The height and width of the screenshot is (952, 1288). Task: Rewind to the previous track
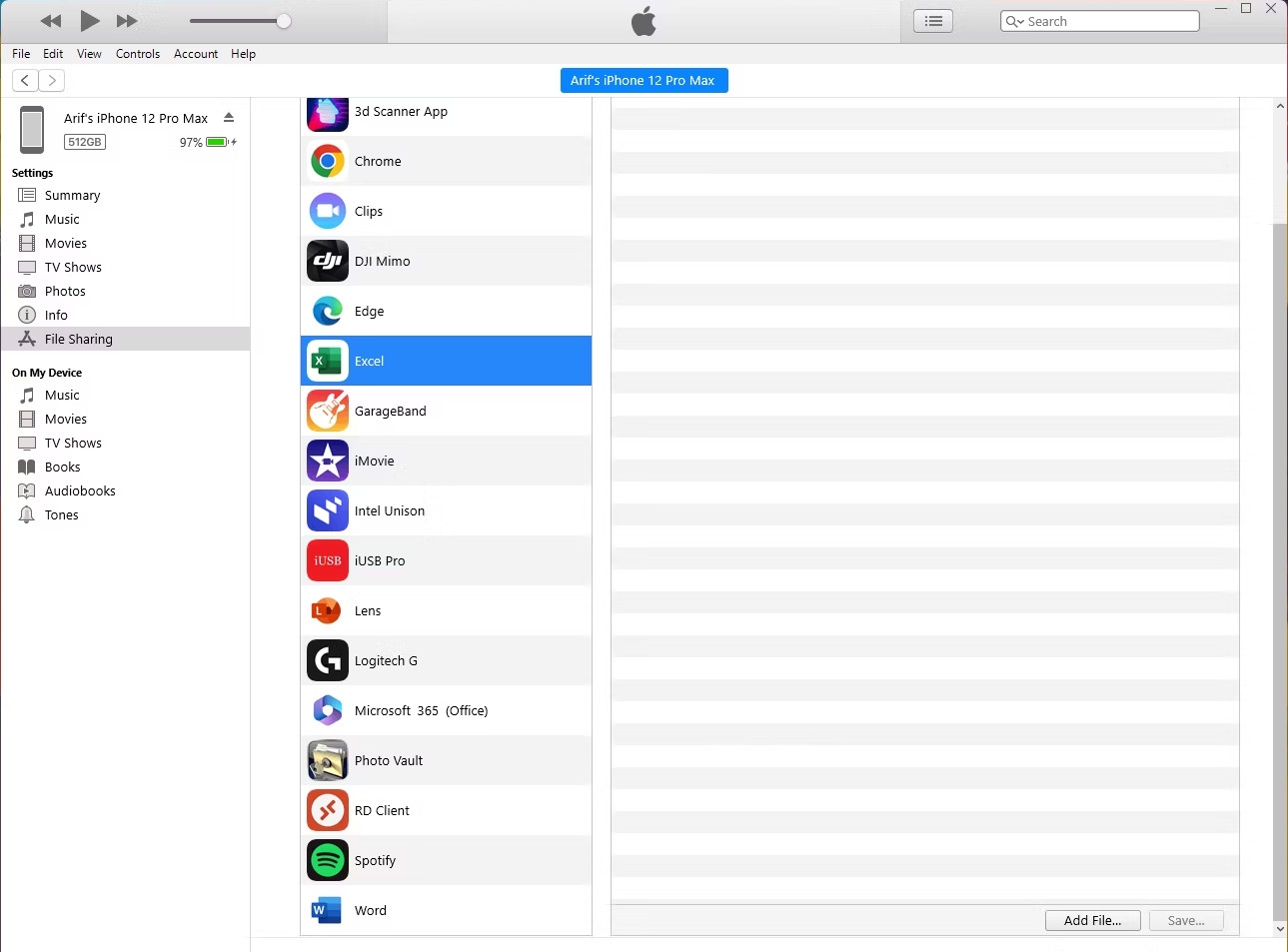click(51, 21)
